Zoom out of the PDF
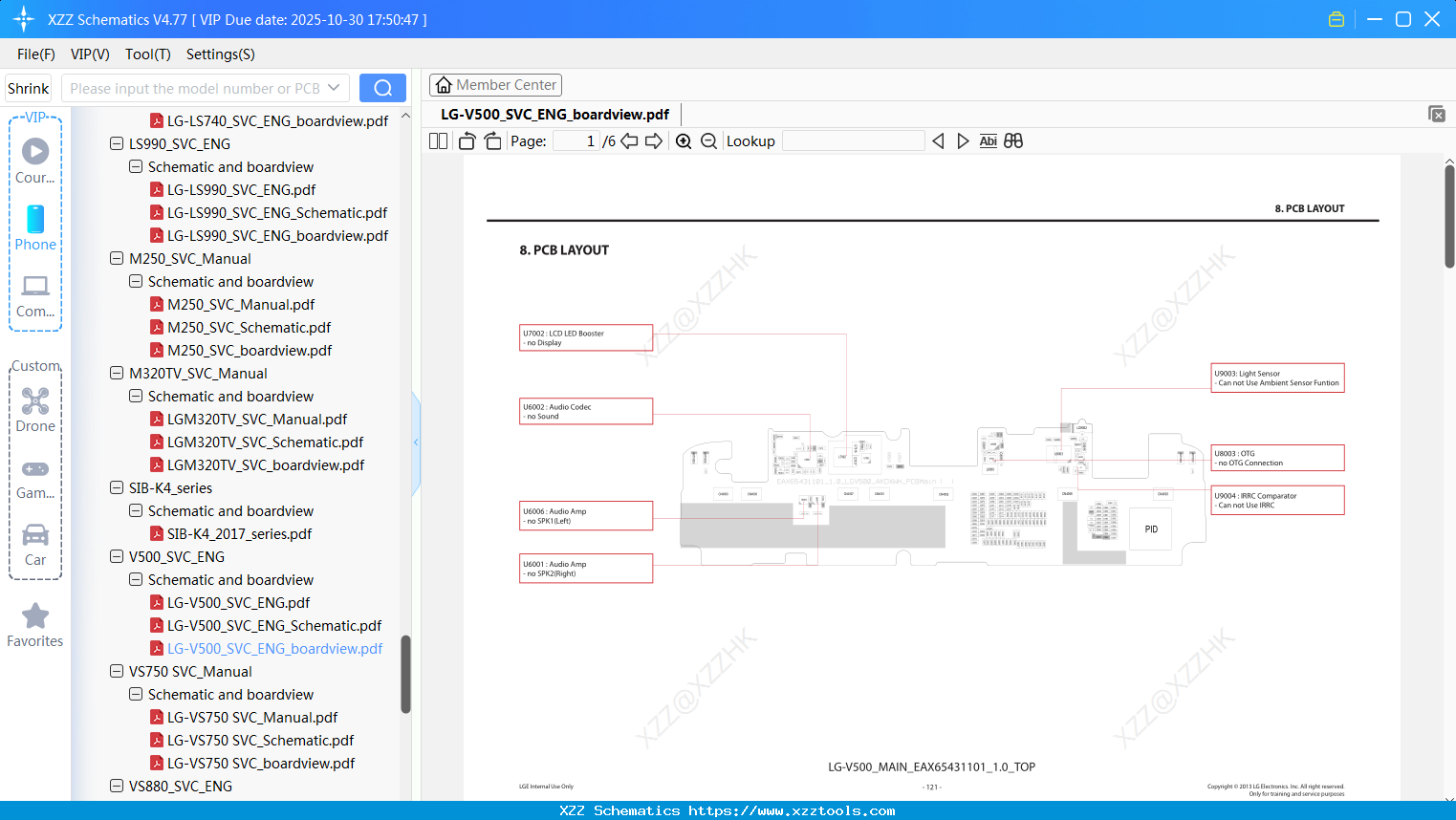This screenshot has width=1456, height=820. (x=708, y=141)
